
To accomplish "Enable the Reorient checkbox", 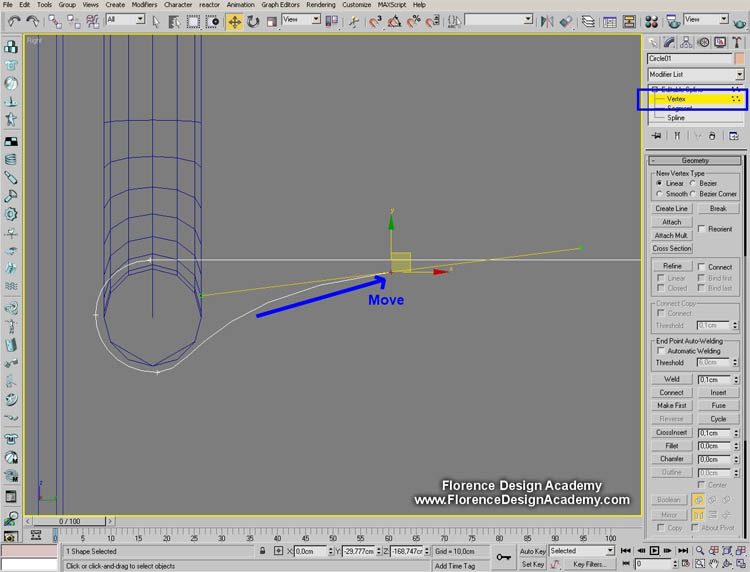I will pos(702,229).
